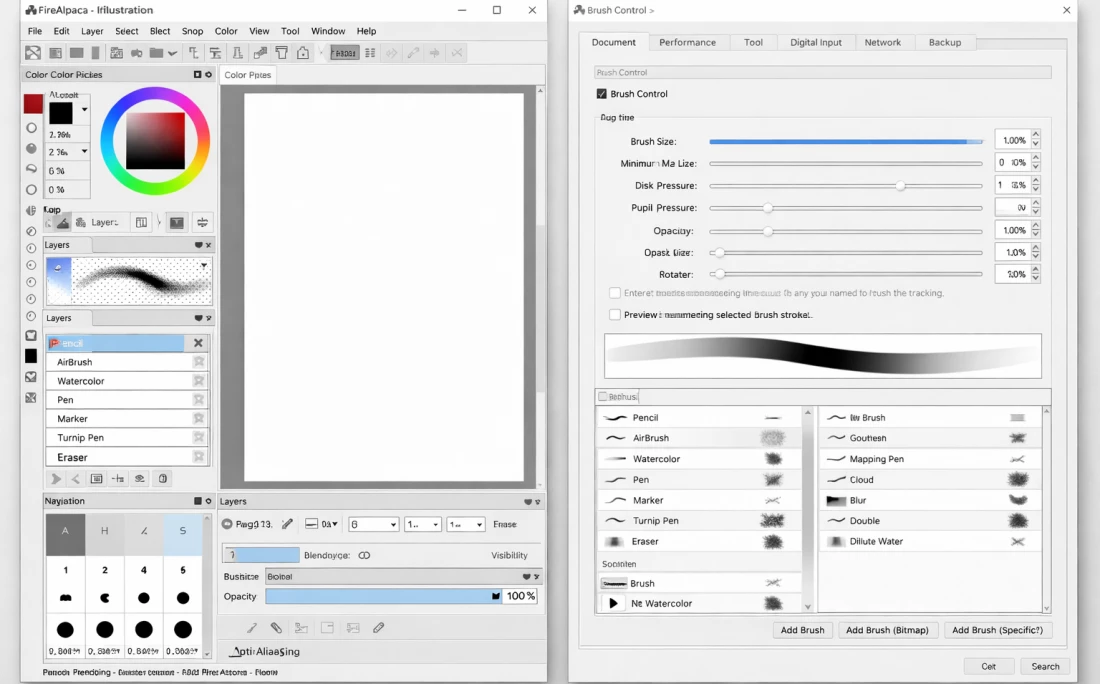The image size is (1100, 684).
Task: Click the red foreground color swatch
Action: point(33,104)
